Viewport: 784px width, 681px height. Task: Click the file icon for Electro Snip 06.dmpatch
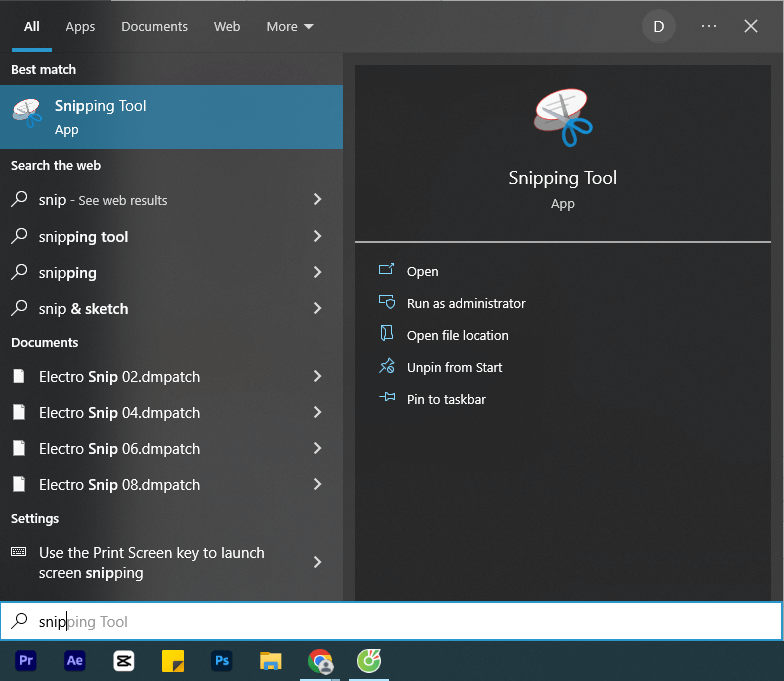click(x=18, y=448)
